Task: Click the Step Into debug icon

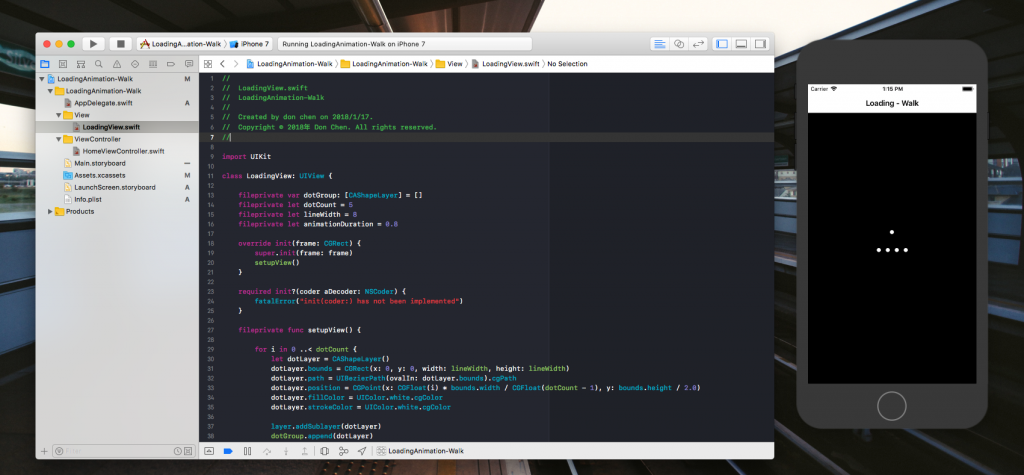Action: [x=285, y=451]
